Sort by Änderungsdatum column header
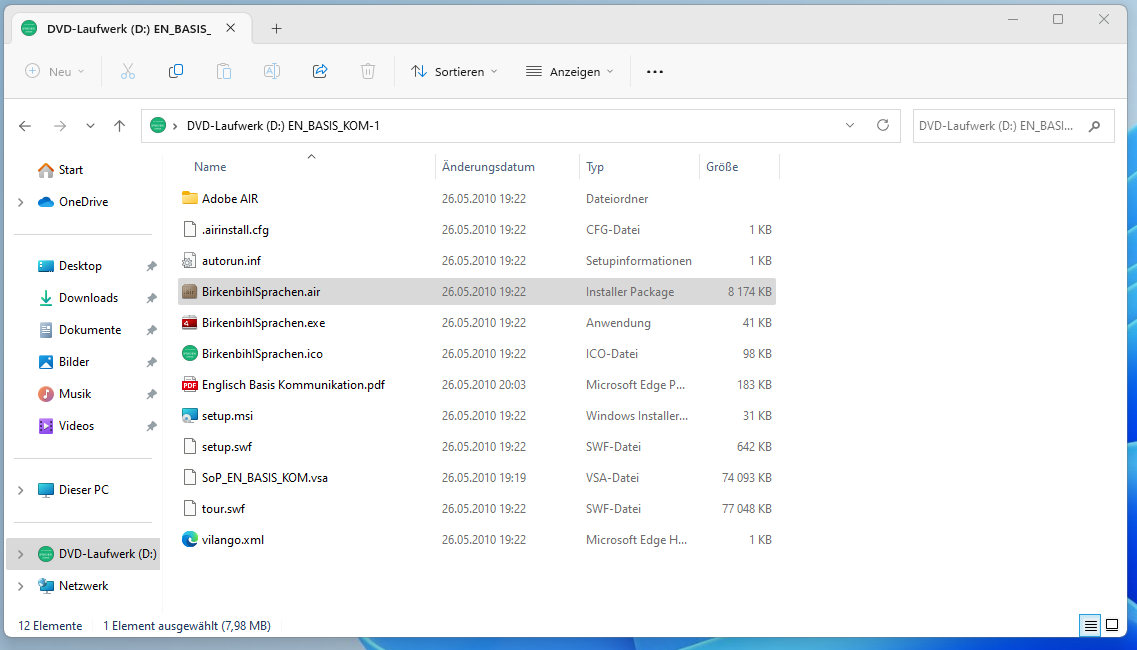1137x650 pixels. [489, 167]
